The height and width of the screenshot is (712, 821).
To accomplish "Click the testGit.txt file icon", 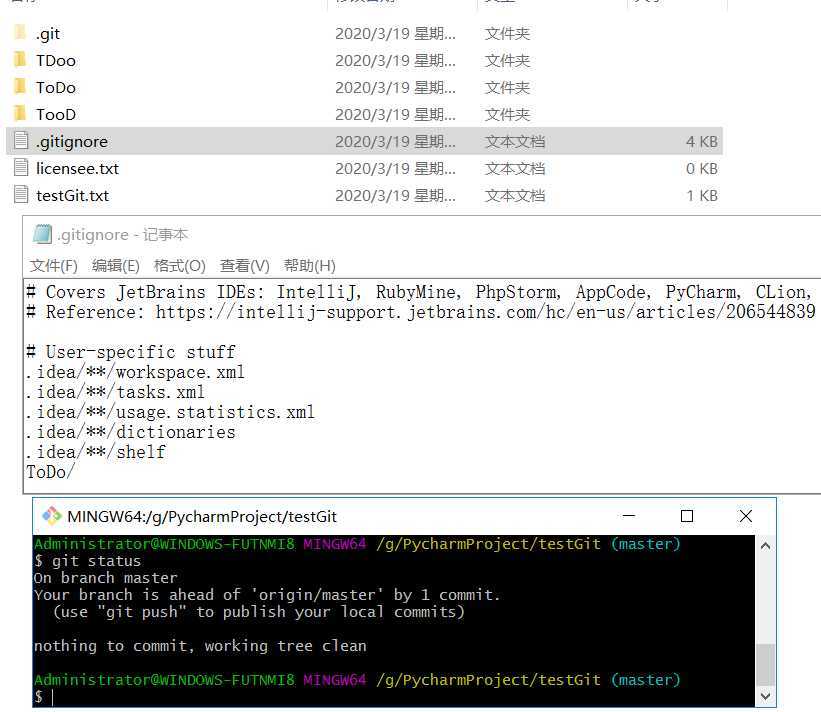I will (x=21, y=195).
